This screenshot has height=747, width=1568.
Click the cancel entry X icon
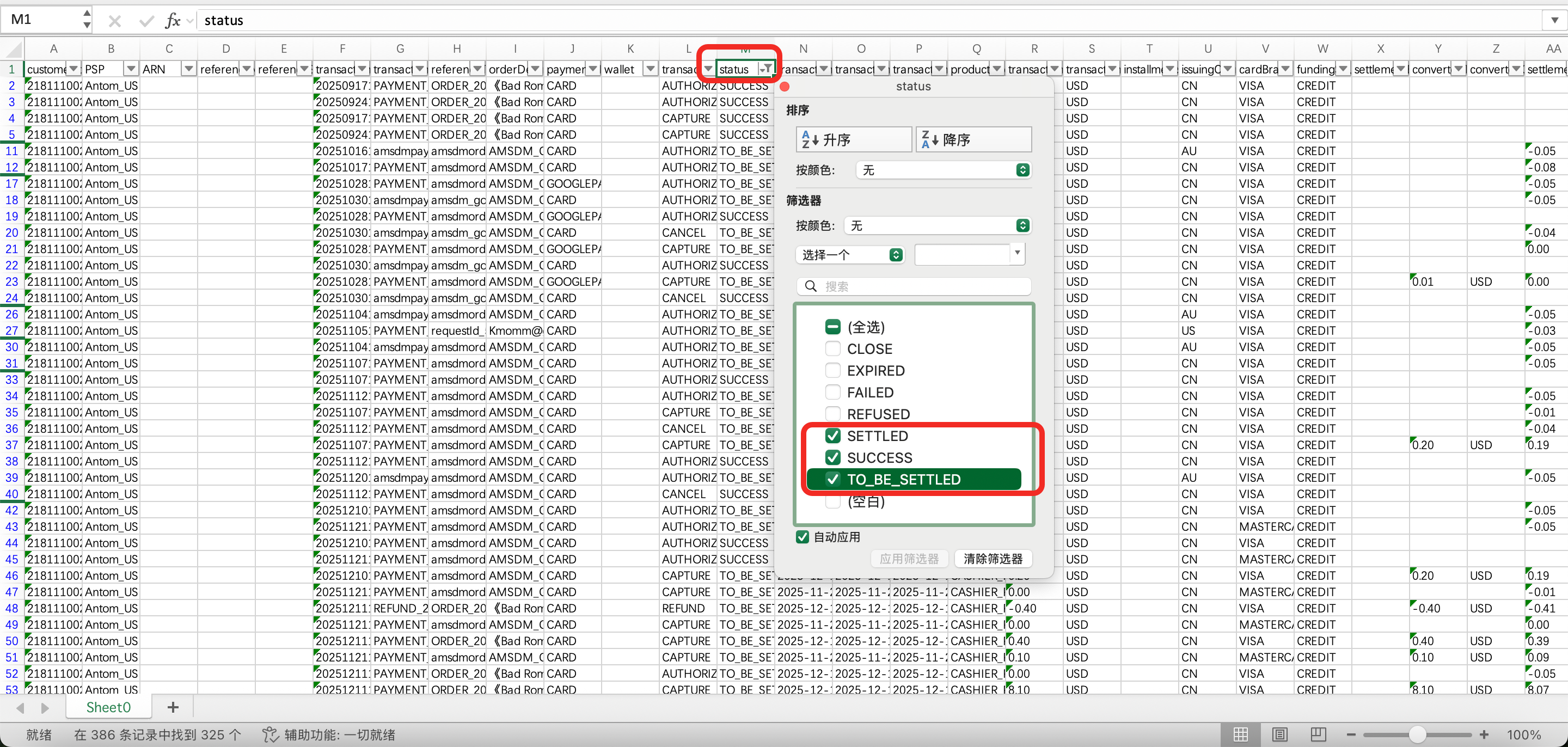[114, 21]
